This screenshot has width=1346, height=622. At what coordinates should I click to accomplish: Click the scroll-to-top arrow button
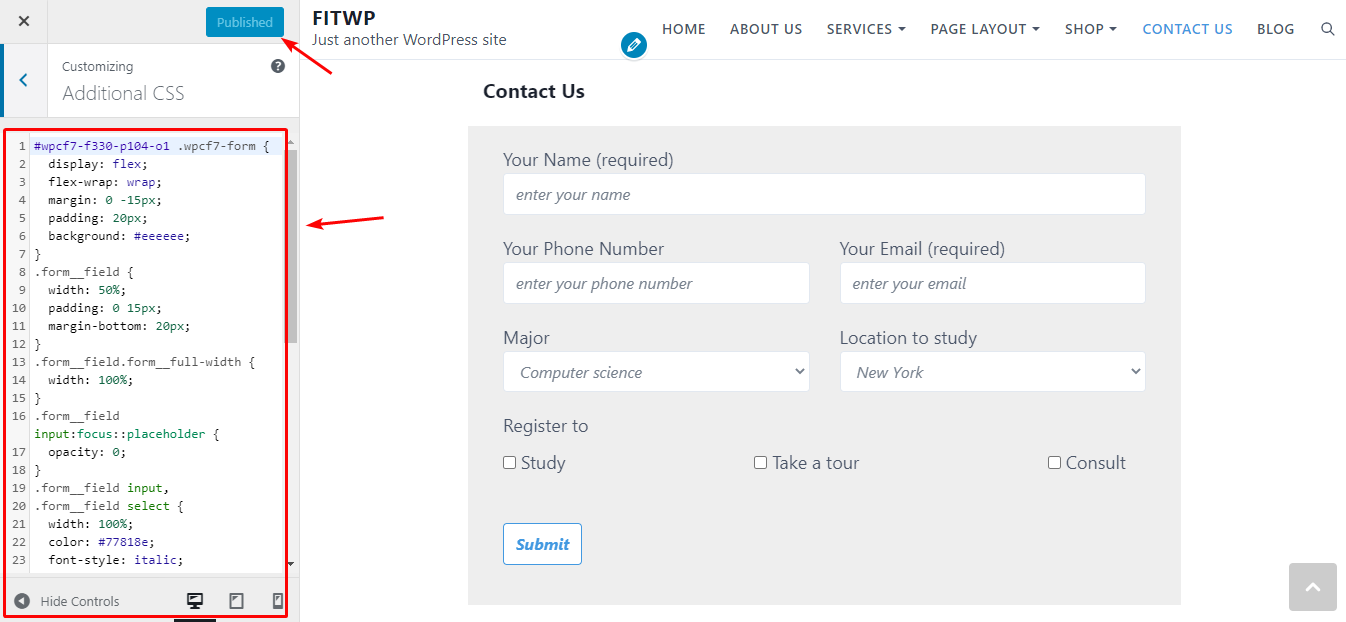[x=1312, y=587]
